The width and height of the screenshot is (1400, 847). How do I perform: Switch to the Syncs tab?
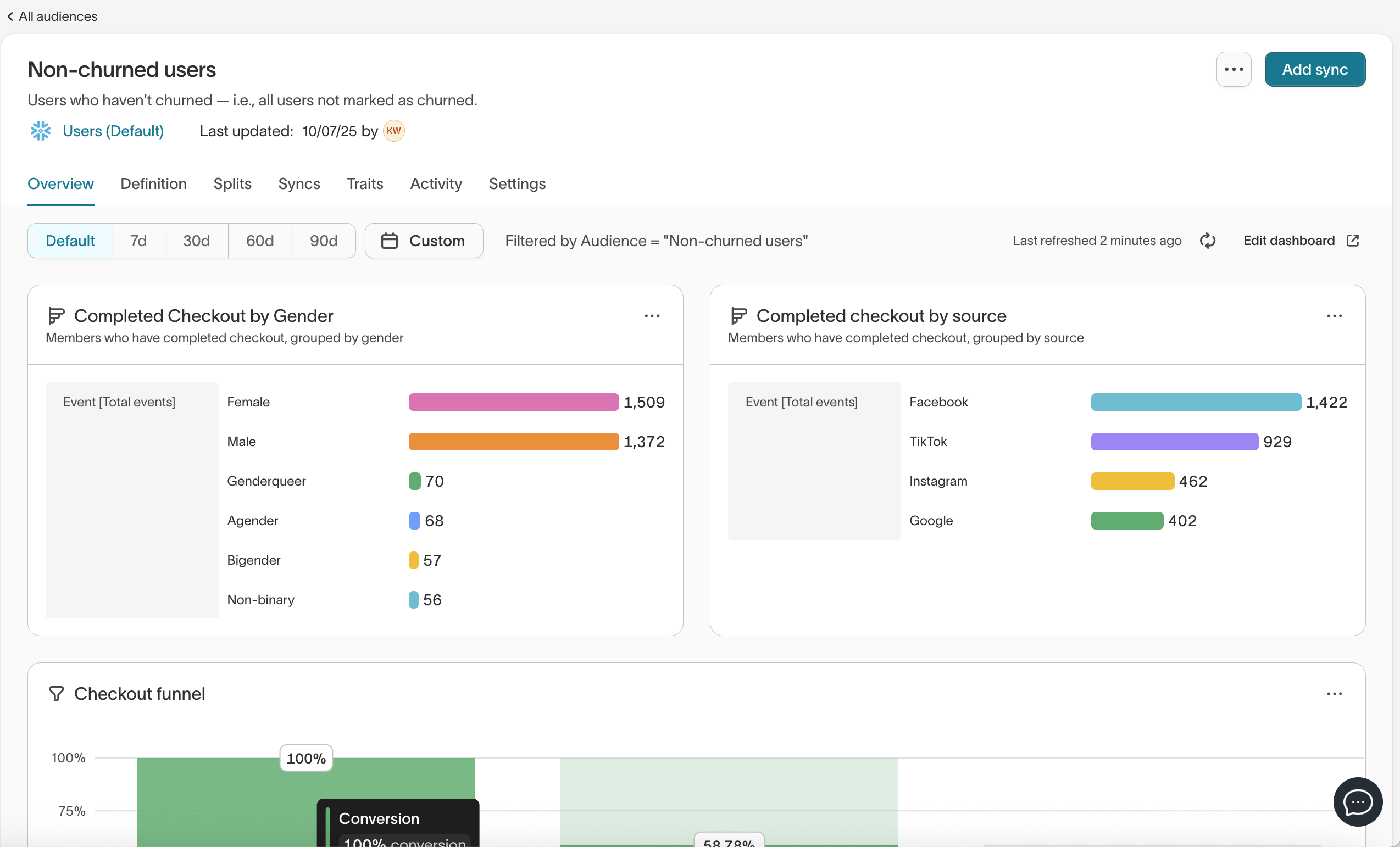tap(299, 184)
